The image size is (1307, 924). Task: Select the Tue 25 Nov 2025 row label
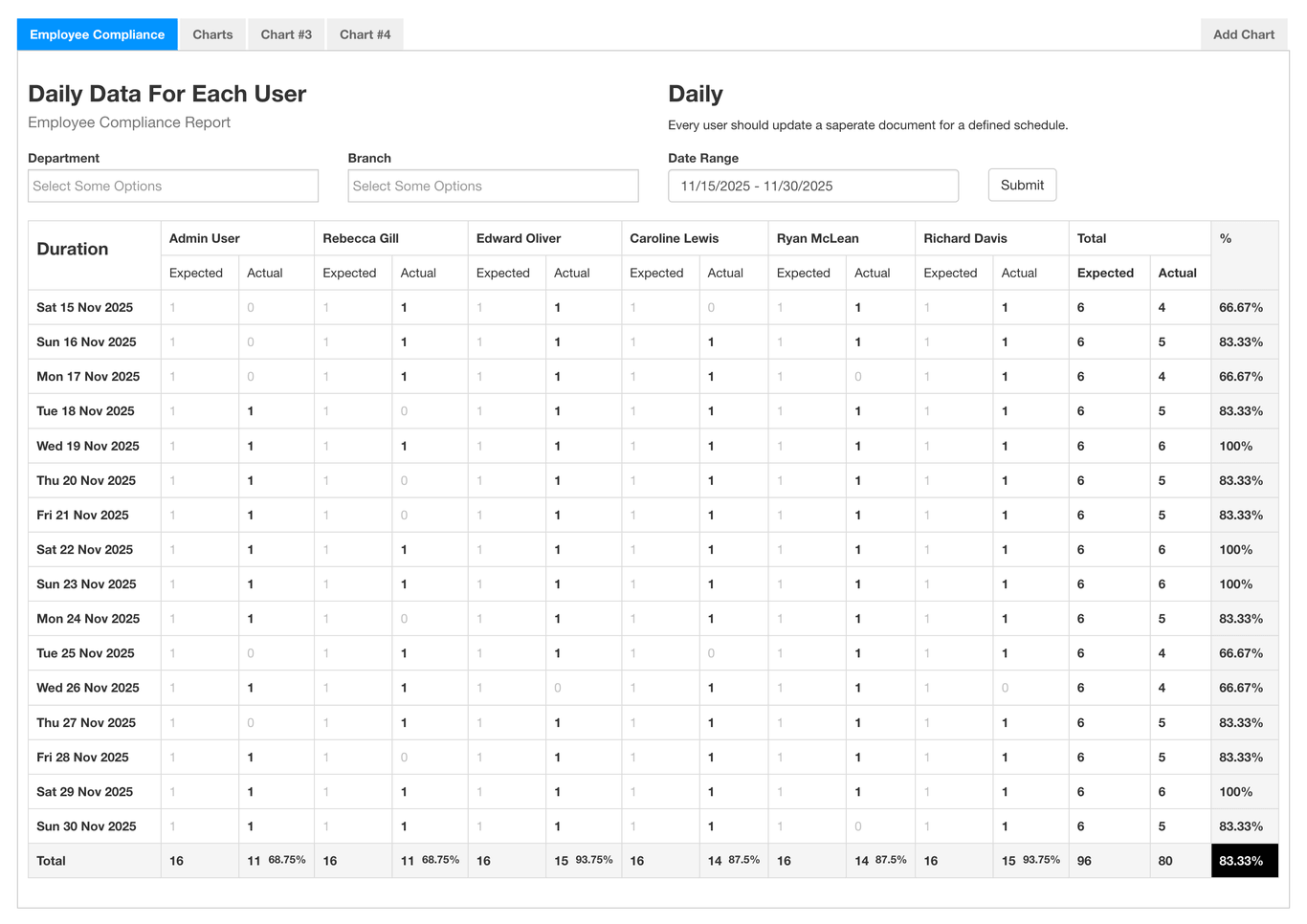click(x=85, y=653)
